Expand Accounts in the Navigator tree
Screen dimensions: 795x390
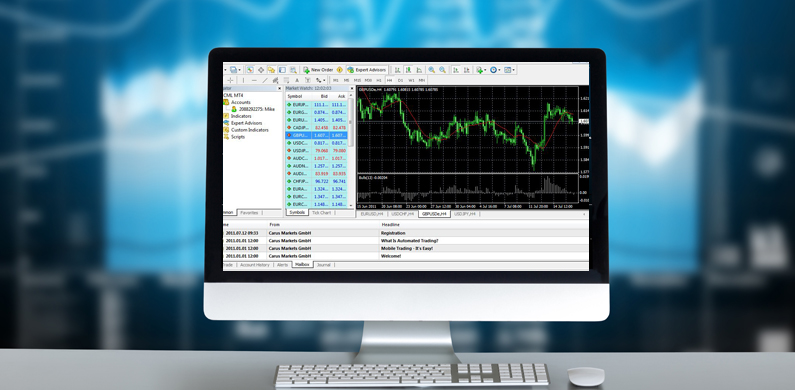(x=237, y=102)
